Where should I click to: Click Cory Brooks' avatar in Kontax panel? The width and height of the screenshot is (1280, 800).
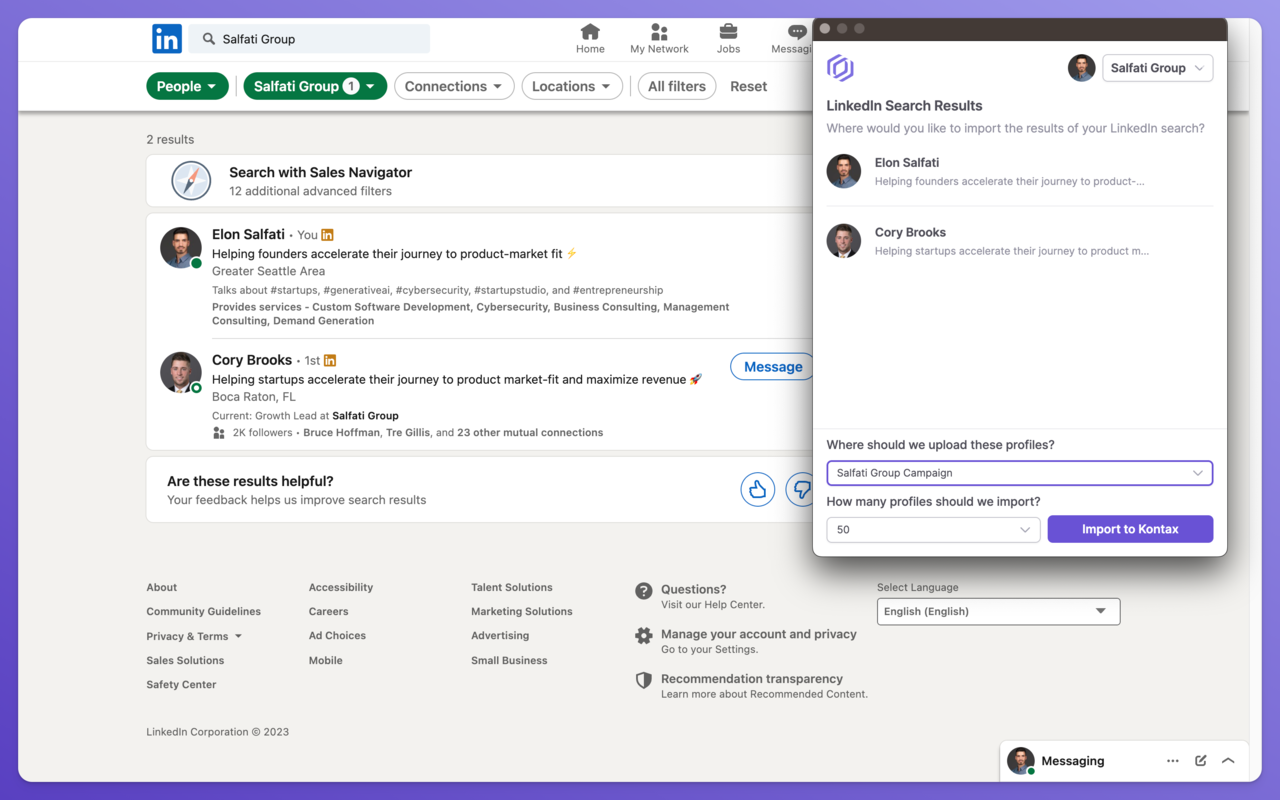pyautogui.click(x=844, y=241)
